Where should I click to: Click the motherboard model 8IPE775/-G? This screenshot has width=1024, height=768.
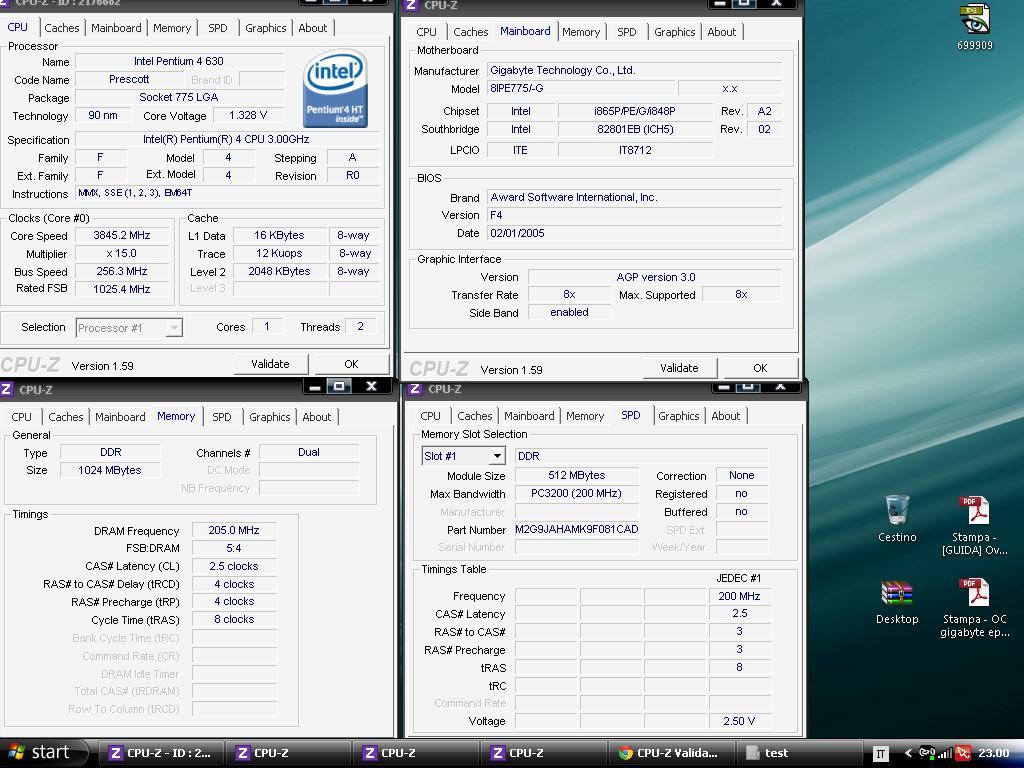click(x=580, y=88)
